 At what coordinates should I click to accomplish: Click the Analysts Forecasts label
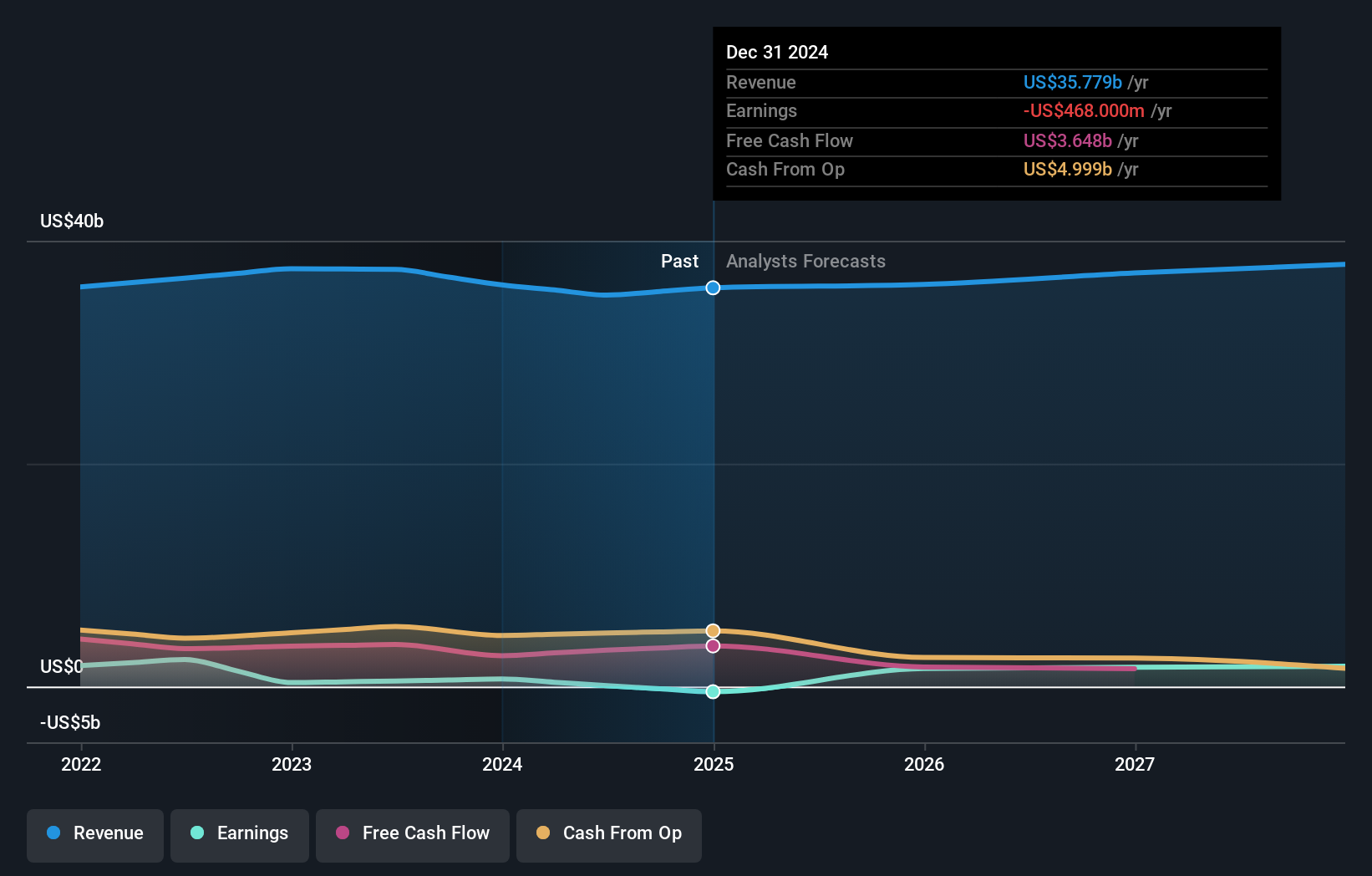tap(805, 261)
